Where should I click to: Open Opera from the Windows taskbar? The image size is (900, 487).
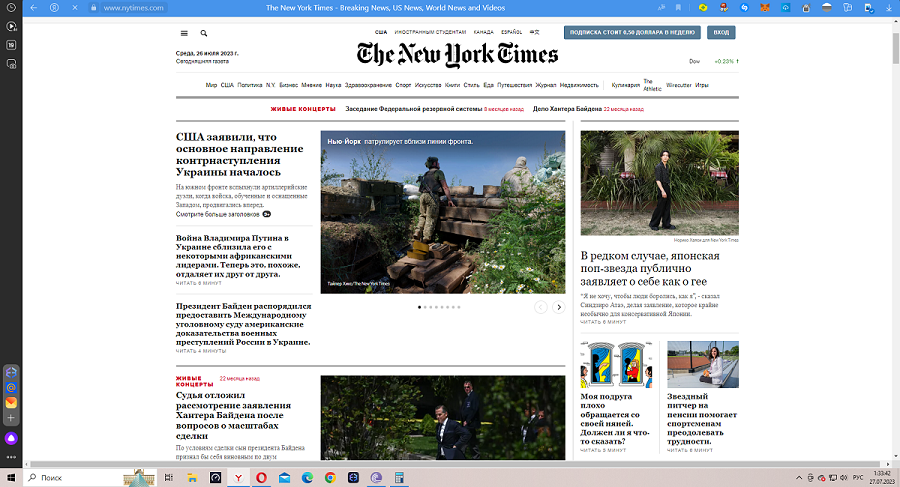(x=261, y=477)
